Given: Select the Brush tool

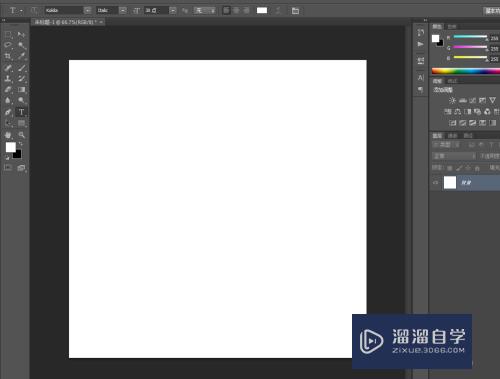Looking at the screenshot, I should coord(21,68).
